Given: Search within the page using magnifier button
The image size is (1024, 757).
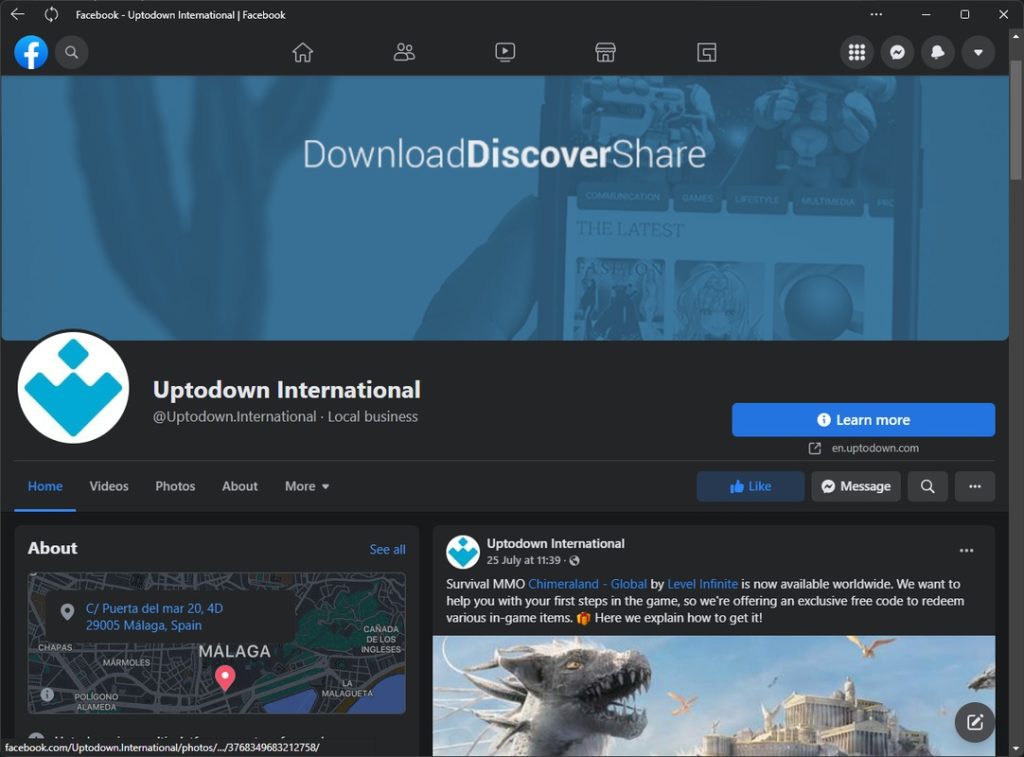Looking at the screenshot, I should click(927, 486).
